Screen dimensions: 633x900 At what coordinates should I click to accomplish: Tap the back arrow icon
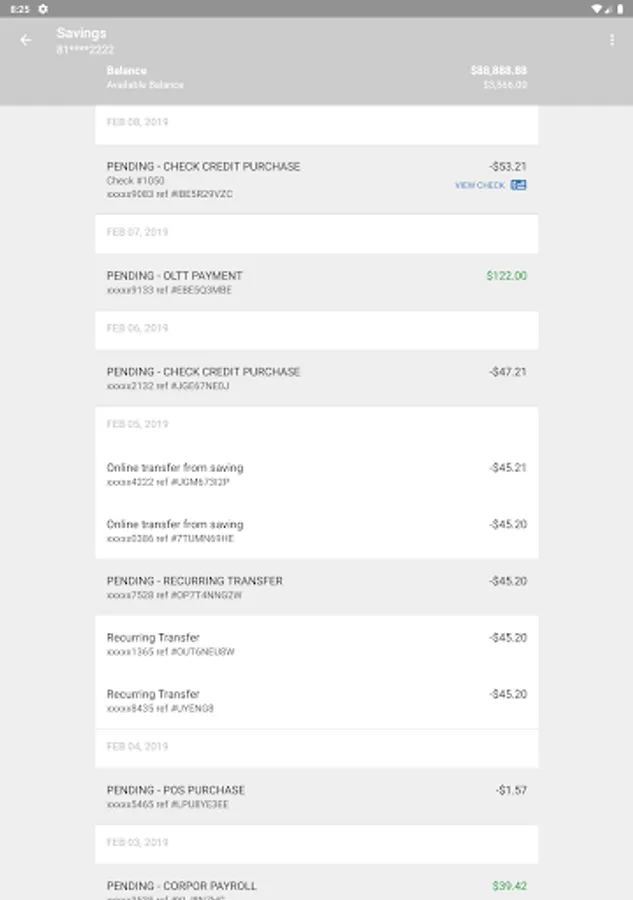point(26,40)
